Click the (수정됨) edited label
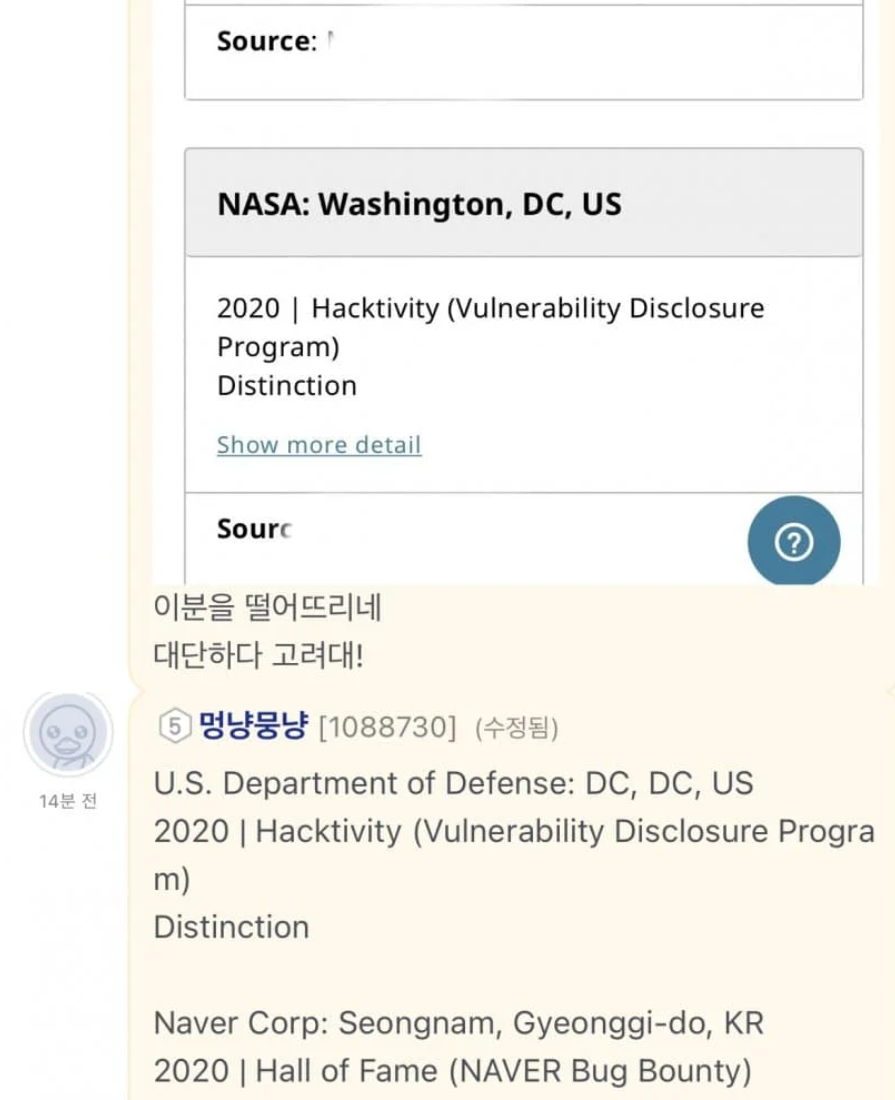The image size is (895, 1100). click(x=516, y=728)
